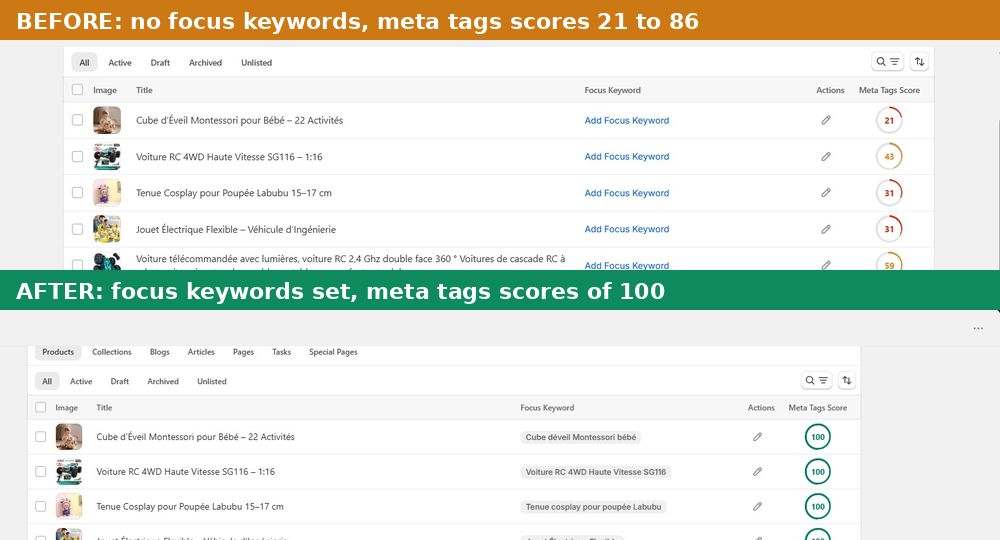The image size is (1000, 540).
Task: Check the Cube d'Éveil row that scores 100
Action: pyautogui.click(x=41, y=437)
